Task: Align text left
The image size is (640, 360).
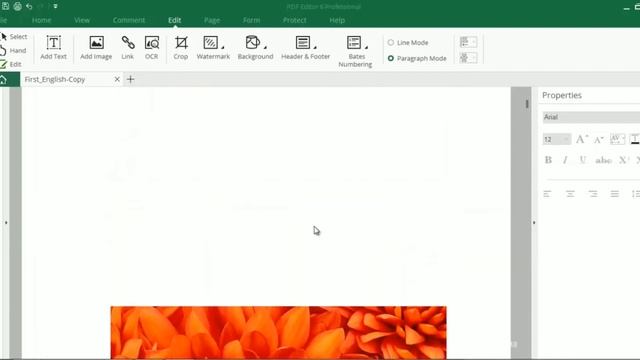Action: tap(547, 194)
